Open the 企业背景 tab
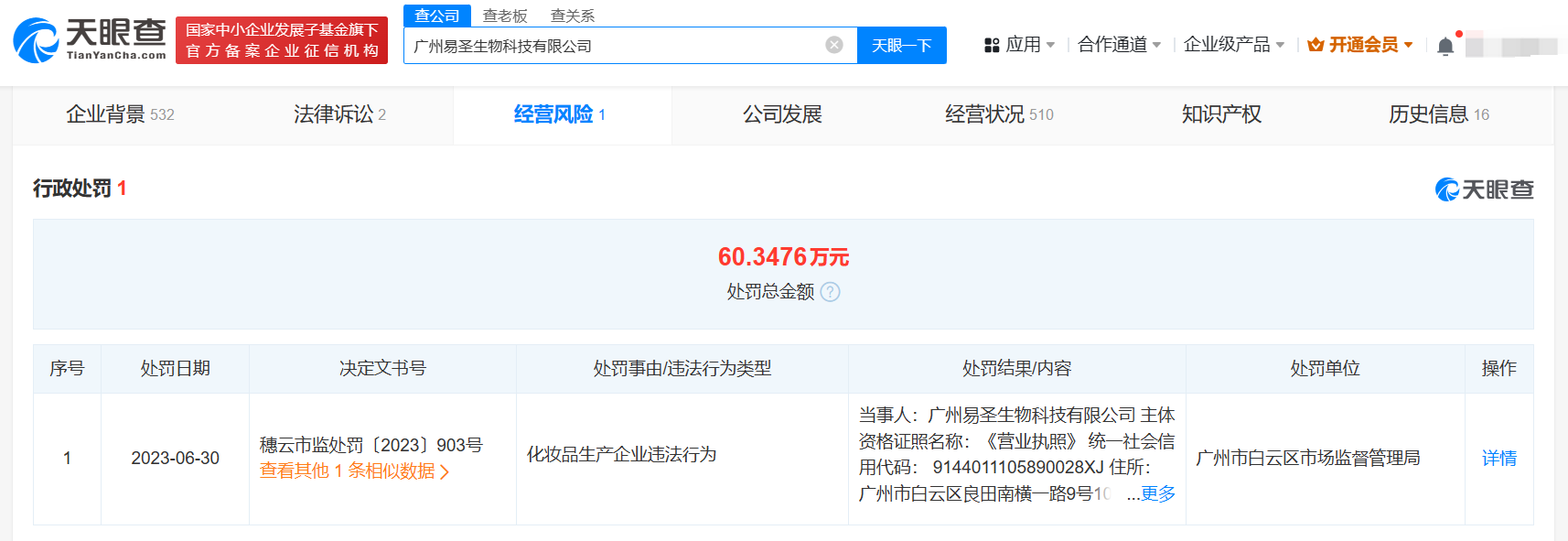The width and height of the screenshot is (1568, 541). click(x=120, y=114)
